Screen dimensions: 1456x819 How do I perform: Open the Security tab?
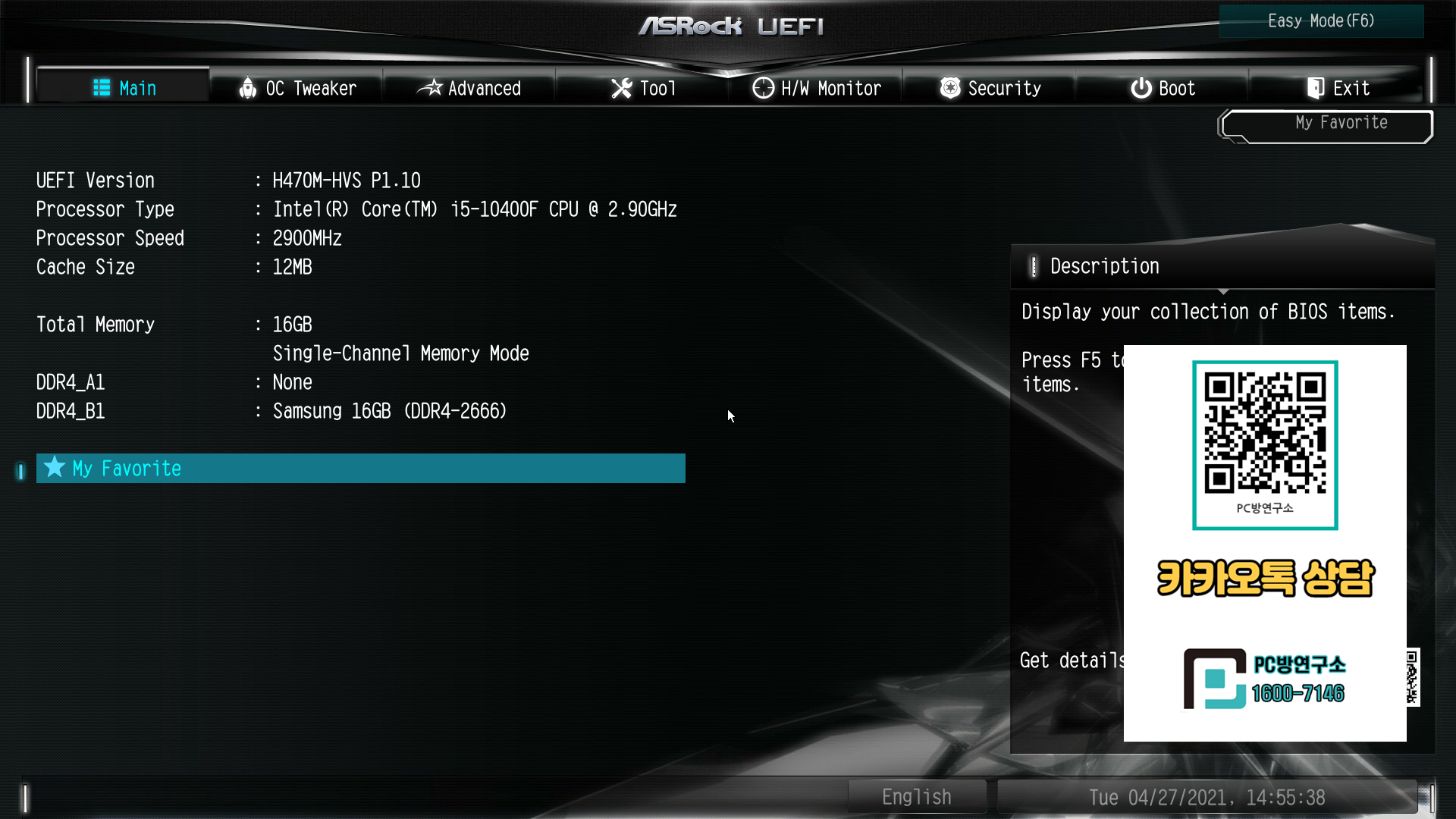(x=1004, y=88)
